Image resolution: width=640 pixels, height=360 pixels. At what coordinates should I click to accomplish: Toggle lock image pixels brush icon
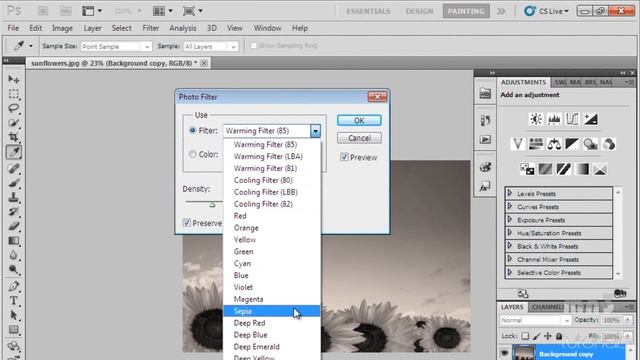pyautogui.click(x=536, y=336)
